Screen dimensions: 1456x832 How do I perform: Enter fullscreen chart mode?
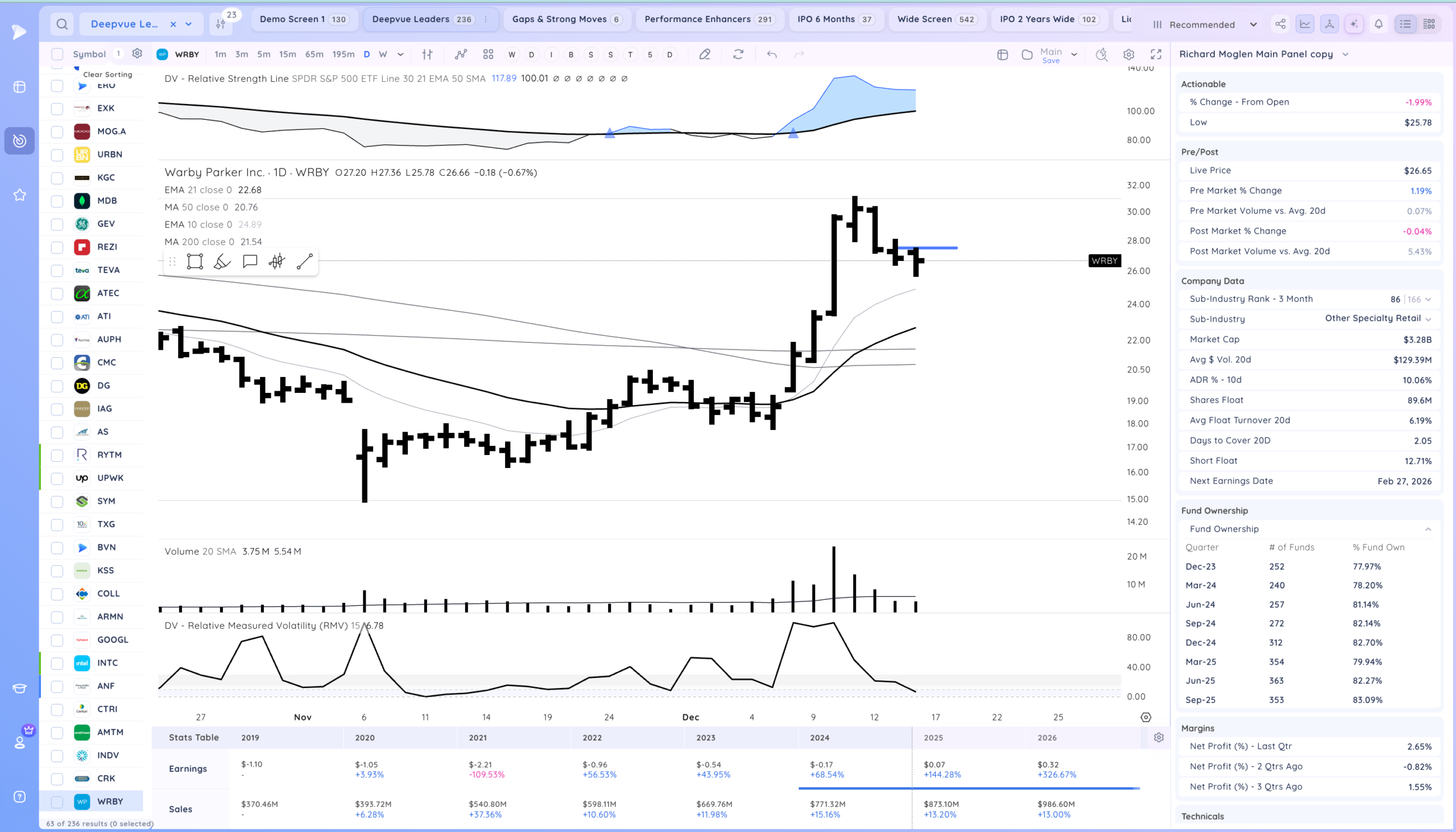coord(1156,54)
